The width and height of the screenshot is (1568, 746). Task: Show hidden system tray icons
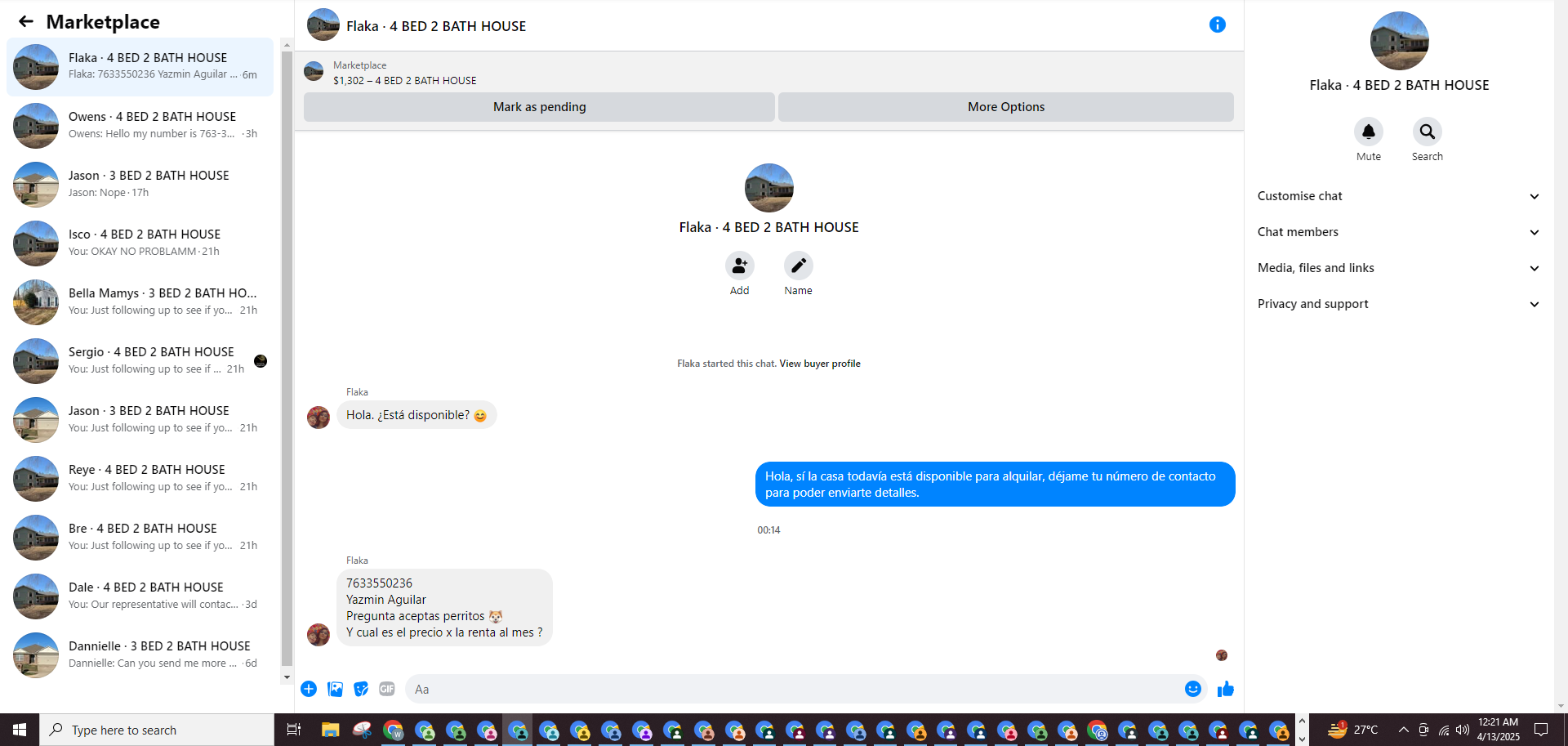1403,730
